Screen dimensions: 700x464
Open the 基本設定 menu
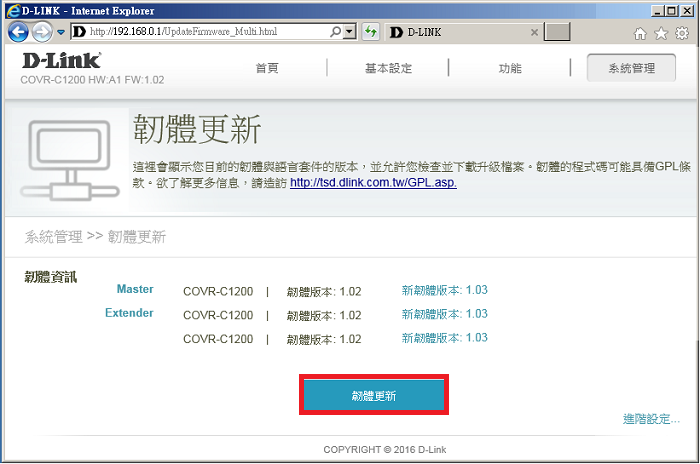pyautogui.click(x=388, y=68)
